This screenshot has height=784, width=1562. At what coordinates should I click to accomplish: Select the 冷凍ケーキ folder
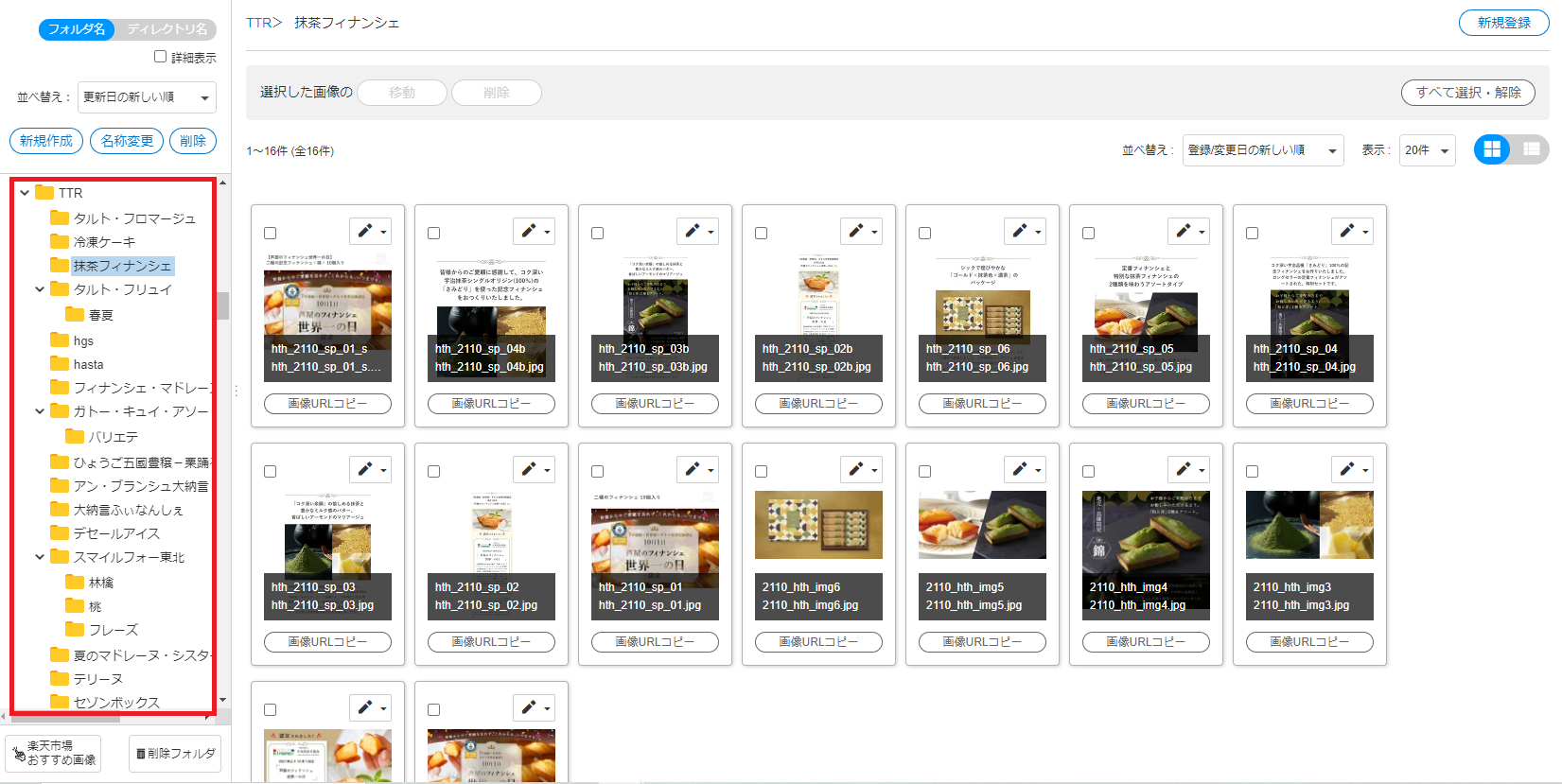(x=104, y=242)
